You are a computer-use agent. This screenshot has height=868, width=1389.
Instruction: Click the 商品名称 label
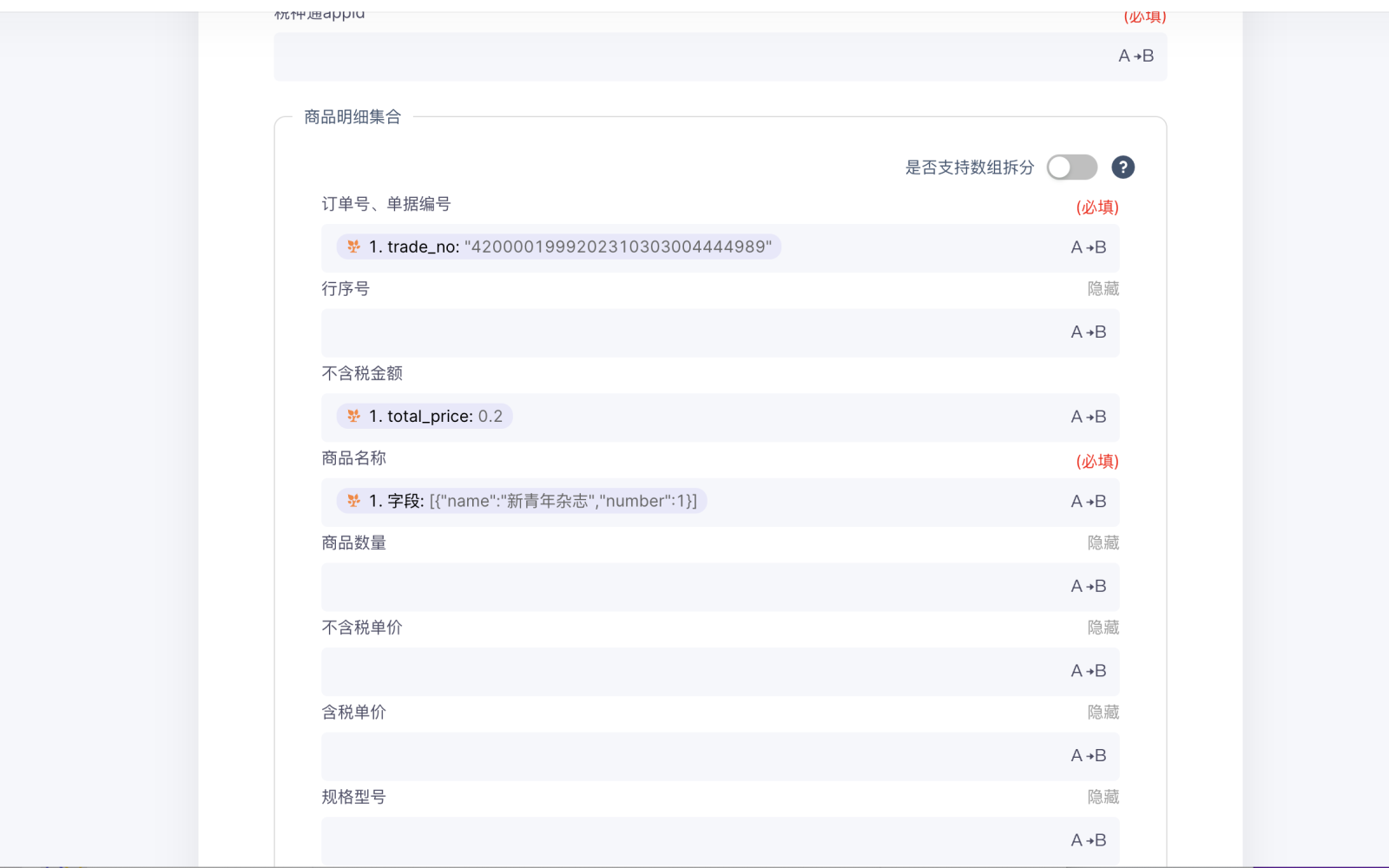pyautogui.click(x=354, y=458)
